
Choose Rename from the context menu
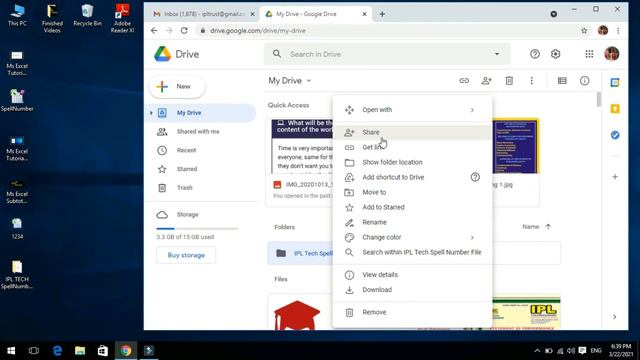tap(412, 222)
